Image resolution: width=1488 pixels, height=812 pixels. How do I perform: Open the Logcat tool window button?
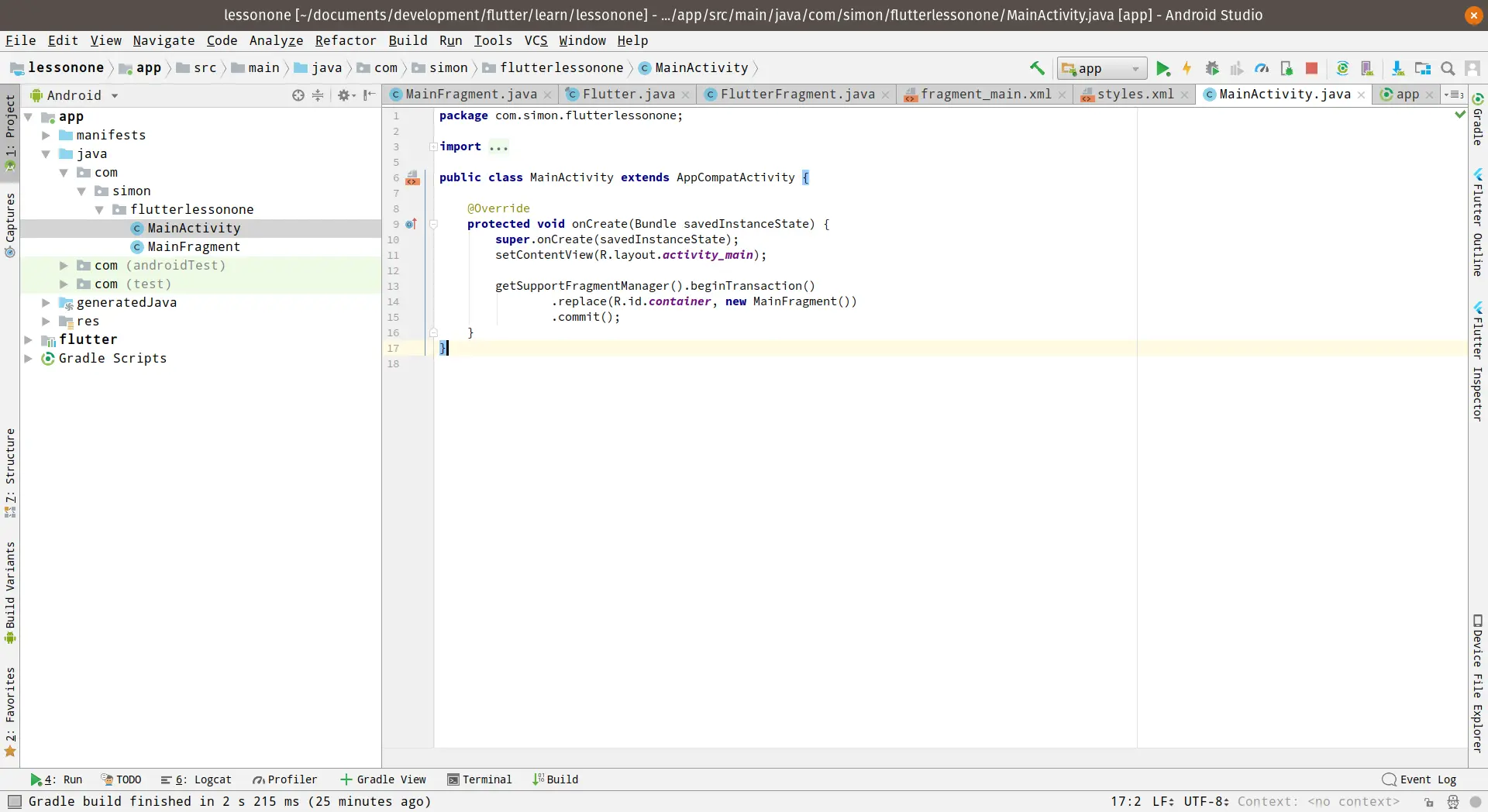196,779
